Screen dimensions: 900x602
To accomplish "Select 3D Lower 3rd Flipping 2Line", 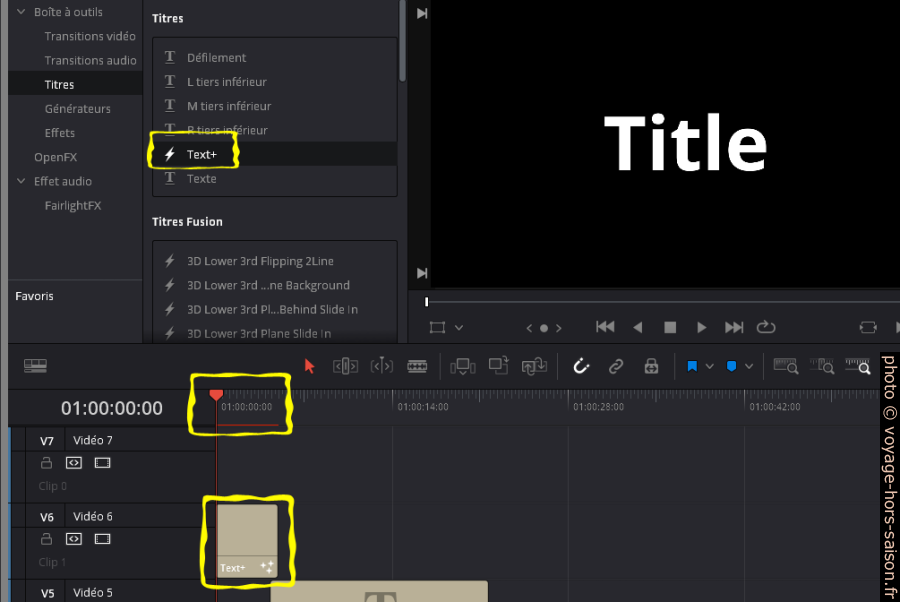I will [x=274, y=261].
